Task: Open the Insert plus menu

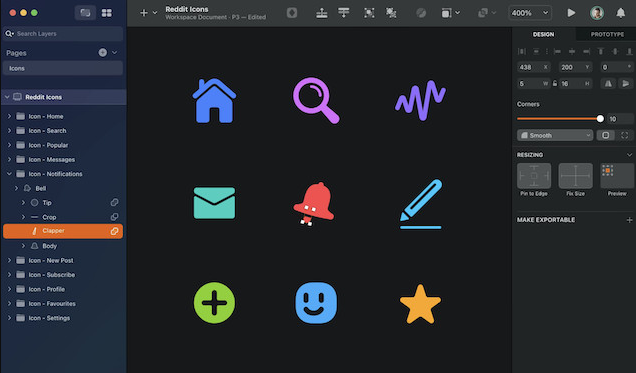Action: (144, 13)
